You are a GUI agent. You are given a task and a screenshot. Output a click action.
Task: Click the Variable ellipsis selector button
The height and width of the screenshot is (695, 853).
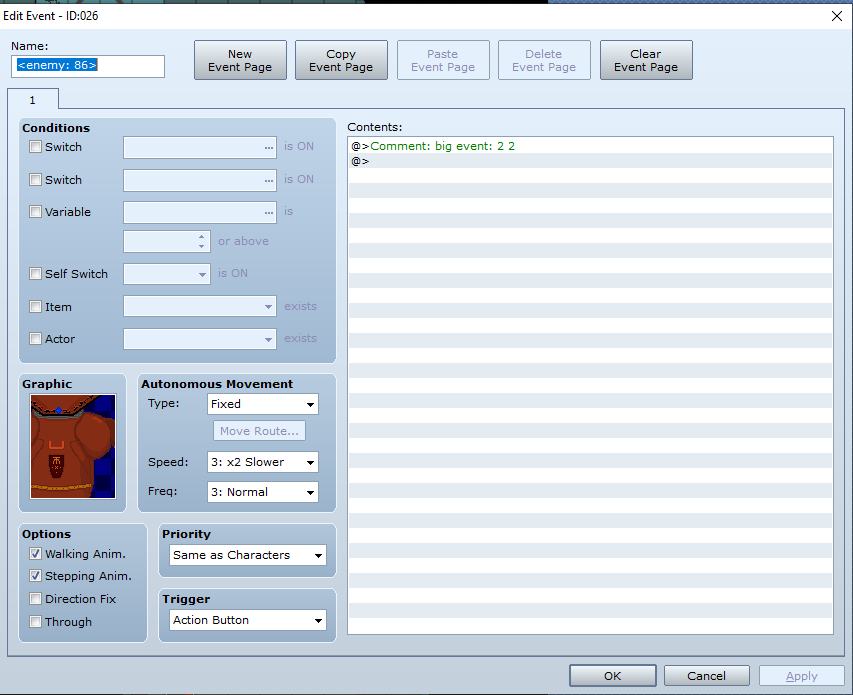(269, 212)
